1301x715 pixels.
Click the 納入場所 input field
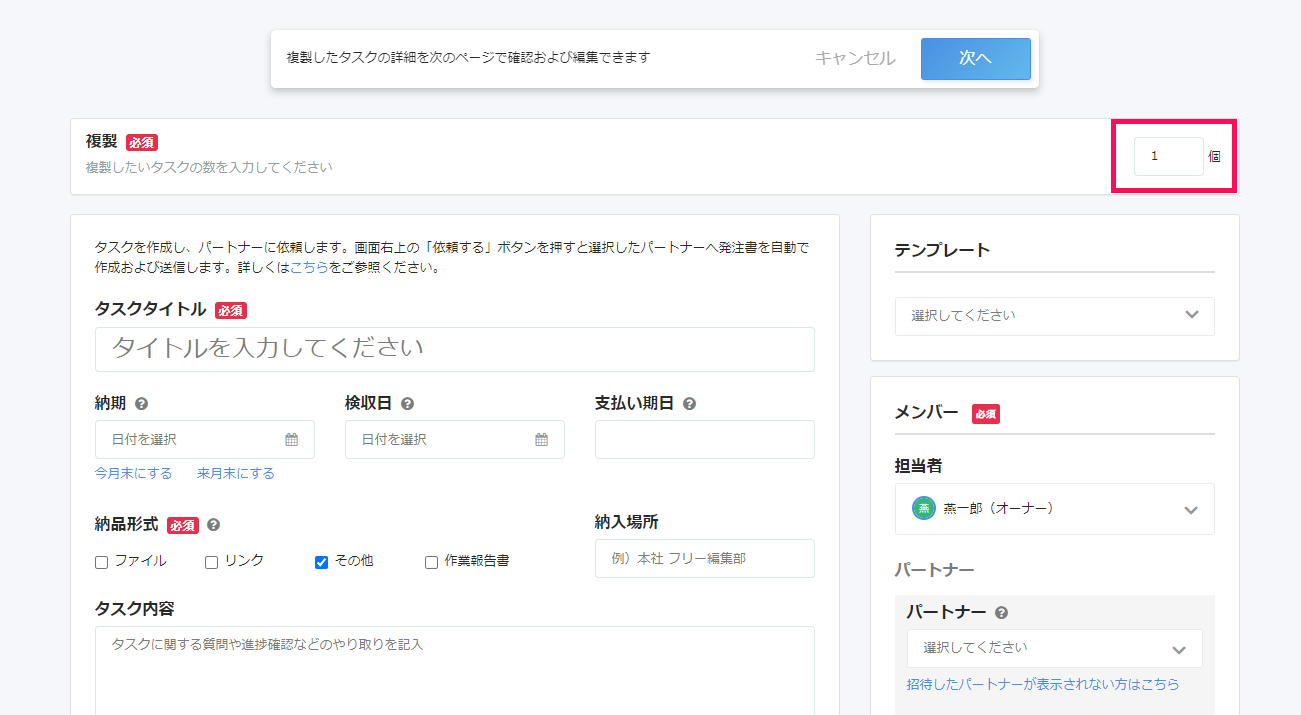[x=704, y=558]
